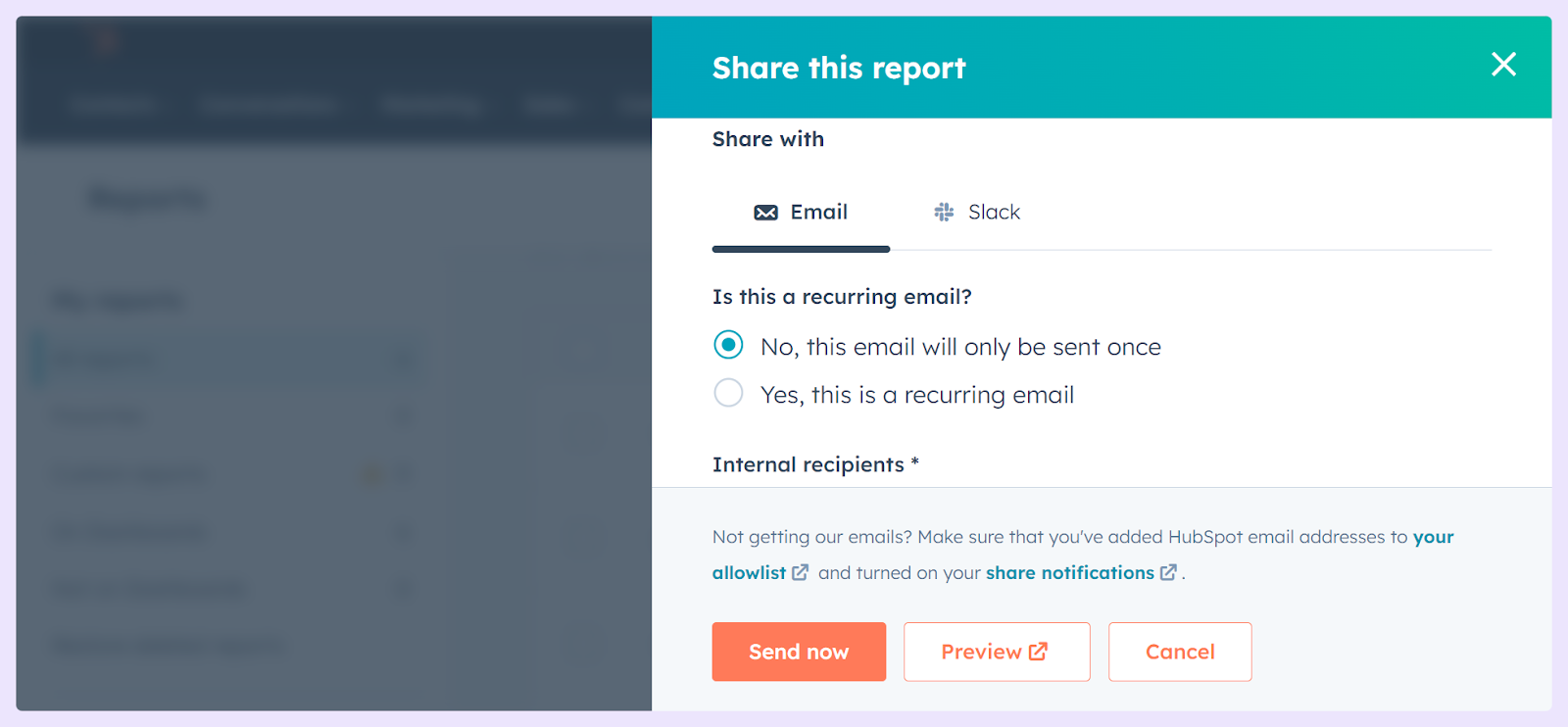Select the recurring email radio button

(728, 393)
